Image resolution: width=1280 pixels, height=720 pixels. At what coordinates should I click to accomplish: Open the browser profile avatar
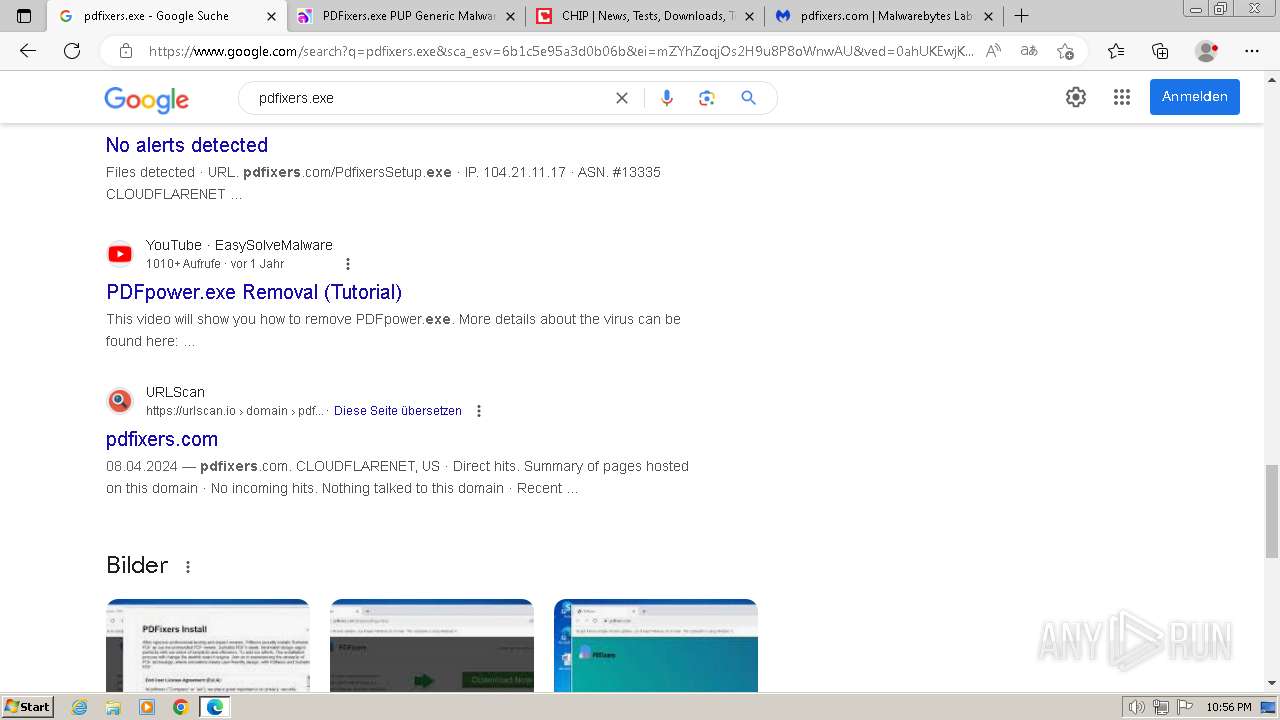pyautogui.click(x=1206, y=51)
